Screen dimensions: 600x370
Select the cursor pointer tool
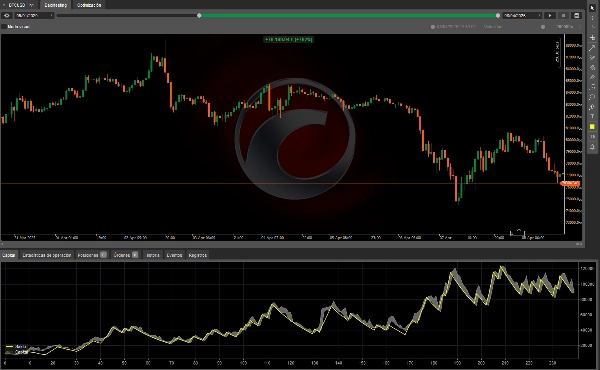click(592, 8)
